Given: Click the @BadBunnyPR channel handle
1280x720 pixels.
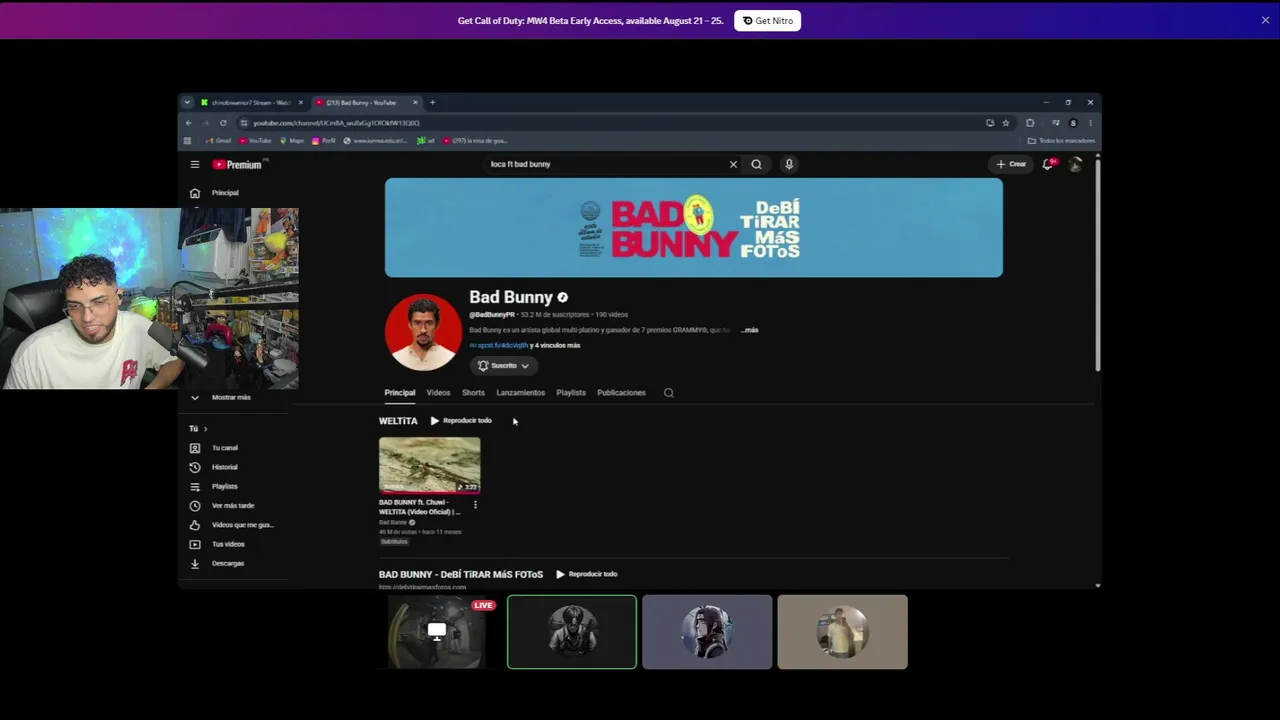Looking at the screenshot, I should 492,315.
